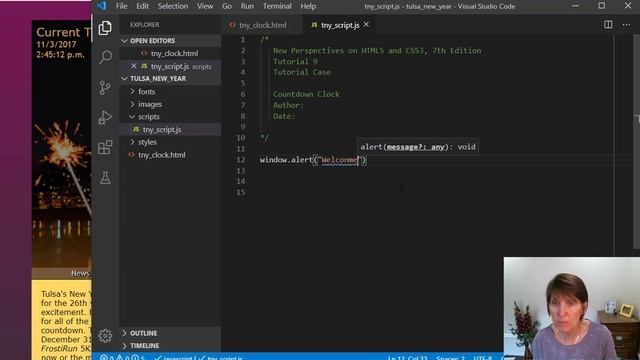Close the tny_script.js editor tab
This screenshot has width=640, height=360.
click(366, 24)
